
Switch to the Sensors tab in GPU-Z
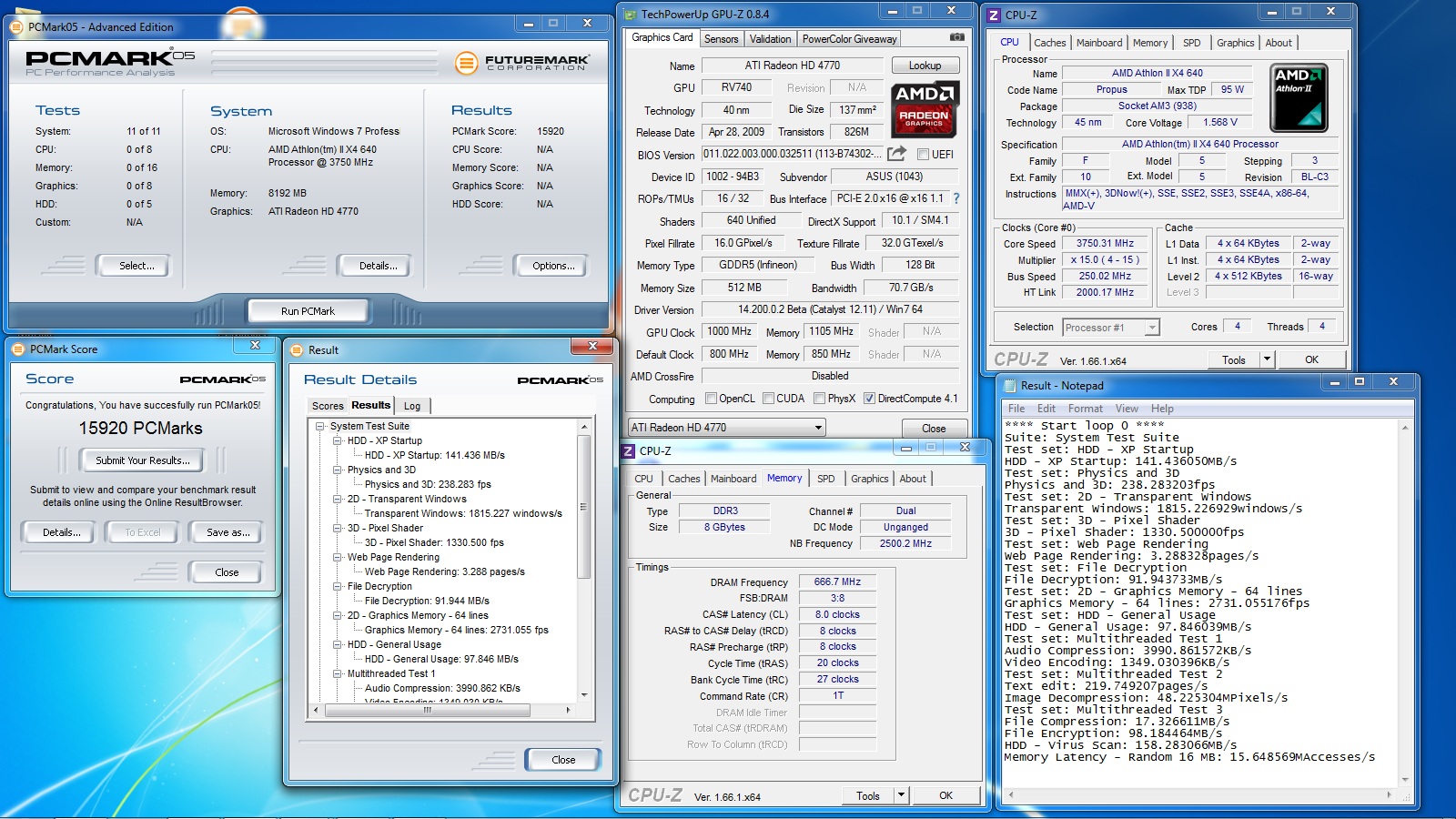pyautogui.click(x=722, y=39)
